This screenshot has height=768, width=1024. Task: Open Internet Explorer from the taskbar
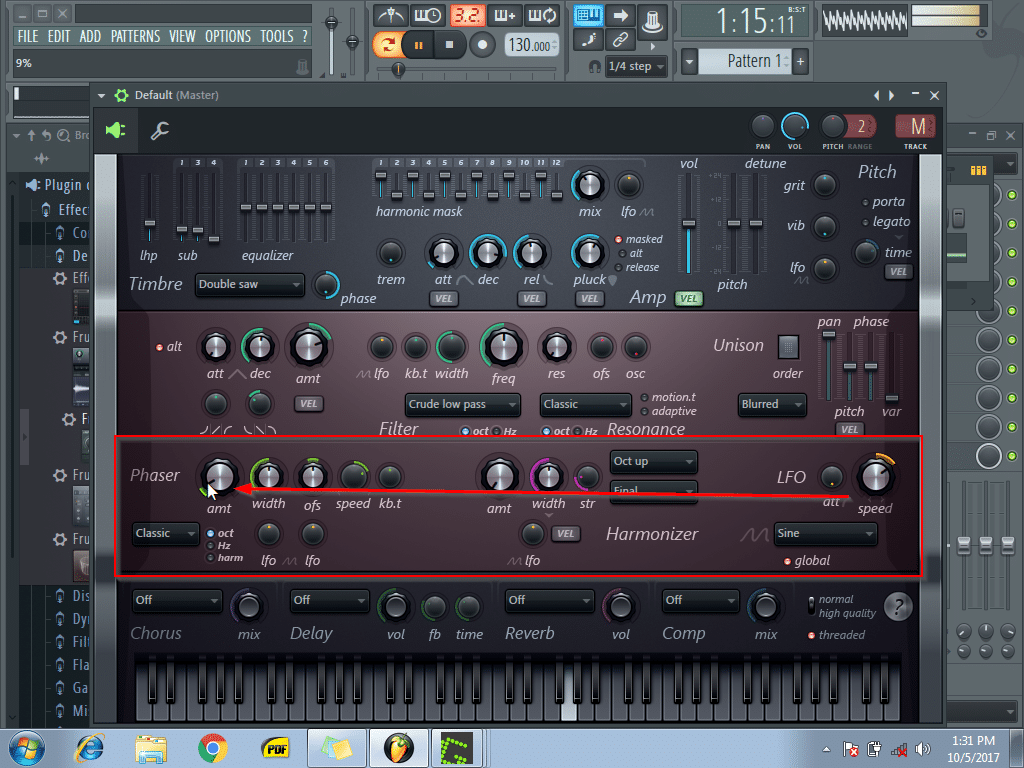pyautogui.click(x=89, y=748)
